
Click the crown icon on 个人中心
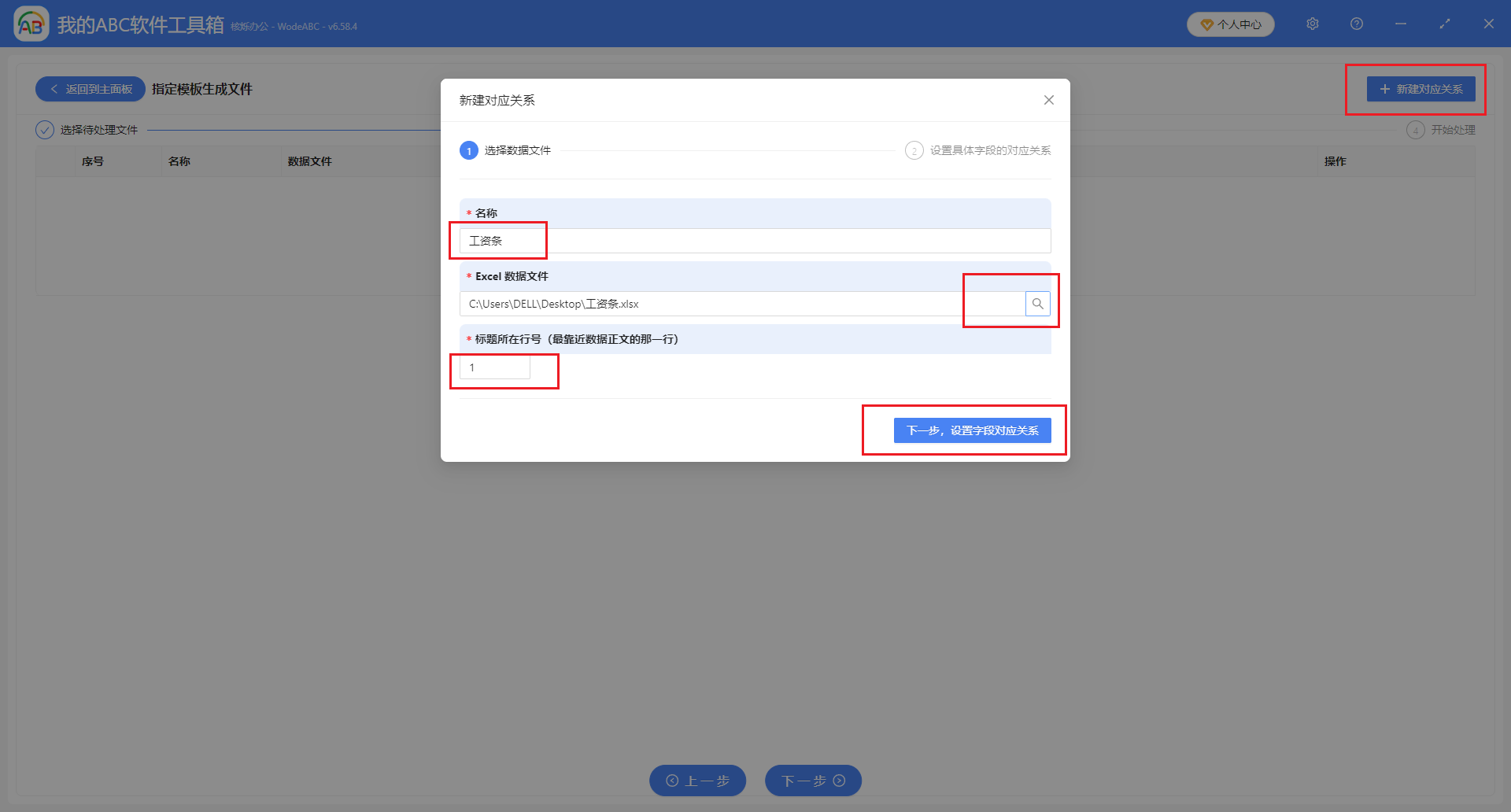click(x=1206, y=24)
